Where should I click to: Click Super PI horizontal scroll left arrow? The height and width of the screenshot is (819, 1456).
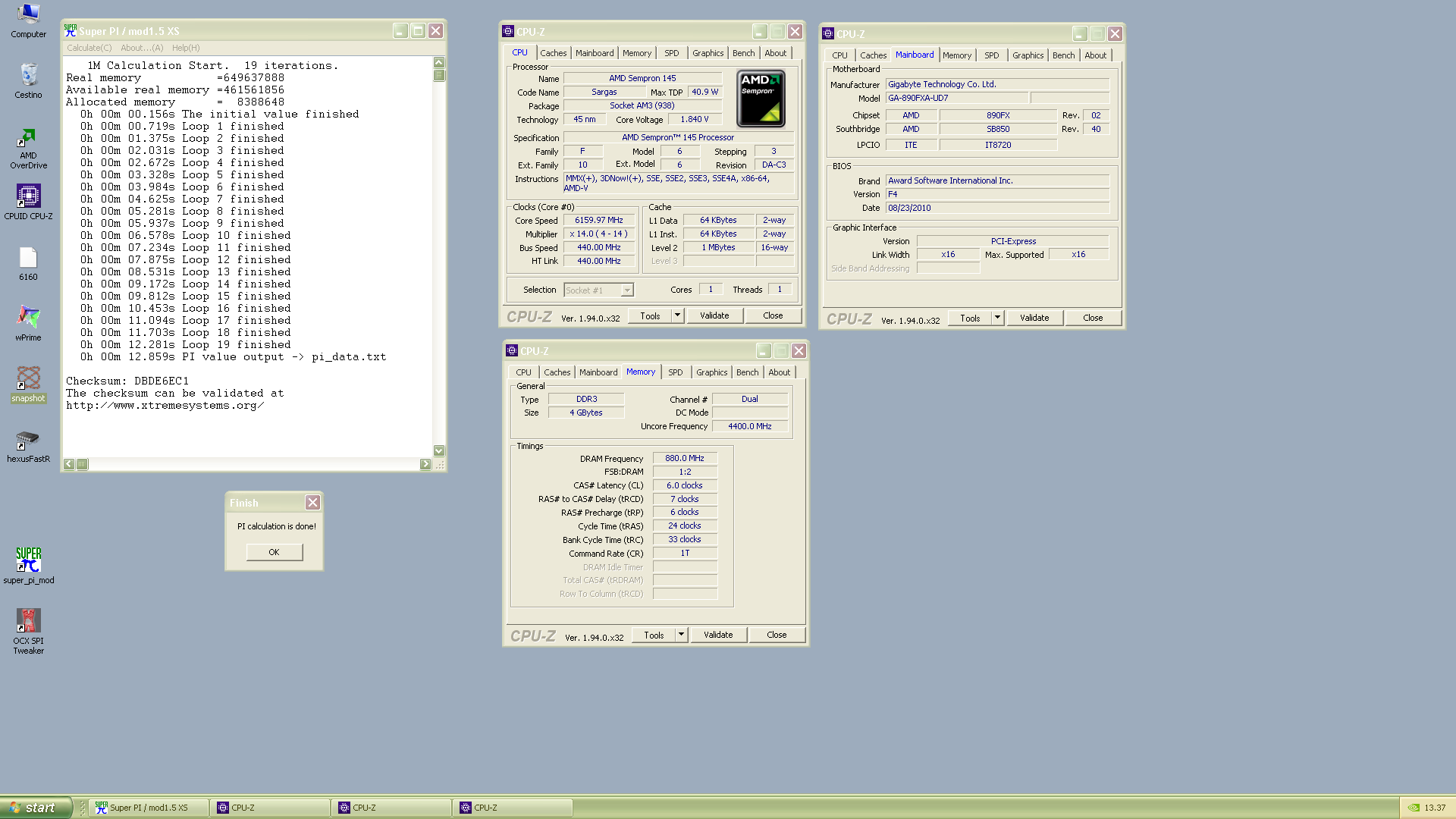pos(69,464)
